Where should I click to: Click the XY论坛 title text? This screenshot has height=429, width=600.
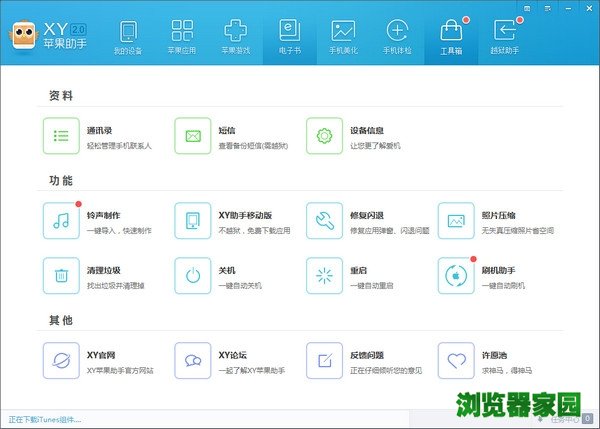pyautogui.click(x=232, y=355)
